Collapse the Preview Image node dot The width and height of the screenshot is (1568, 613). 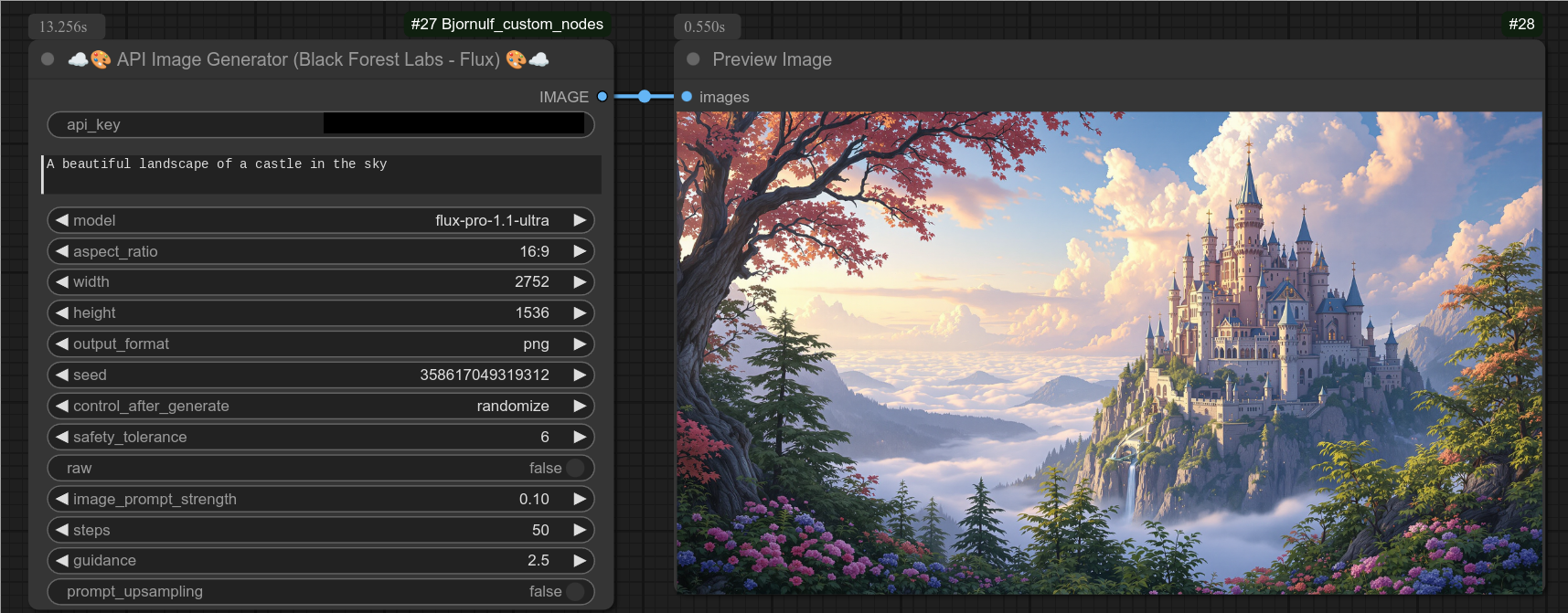pyautogui.click(x=693, y=59)
